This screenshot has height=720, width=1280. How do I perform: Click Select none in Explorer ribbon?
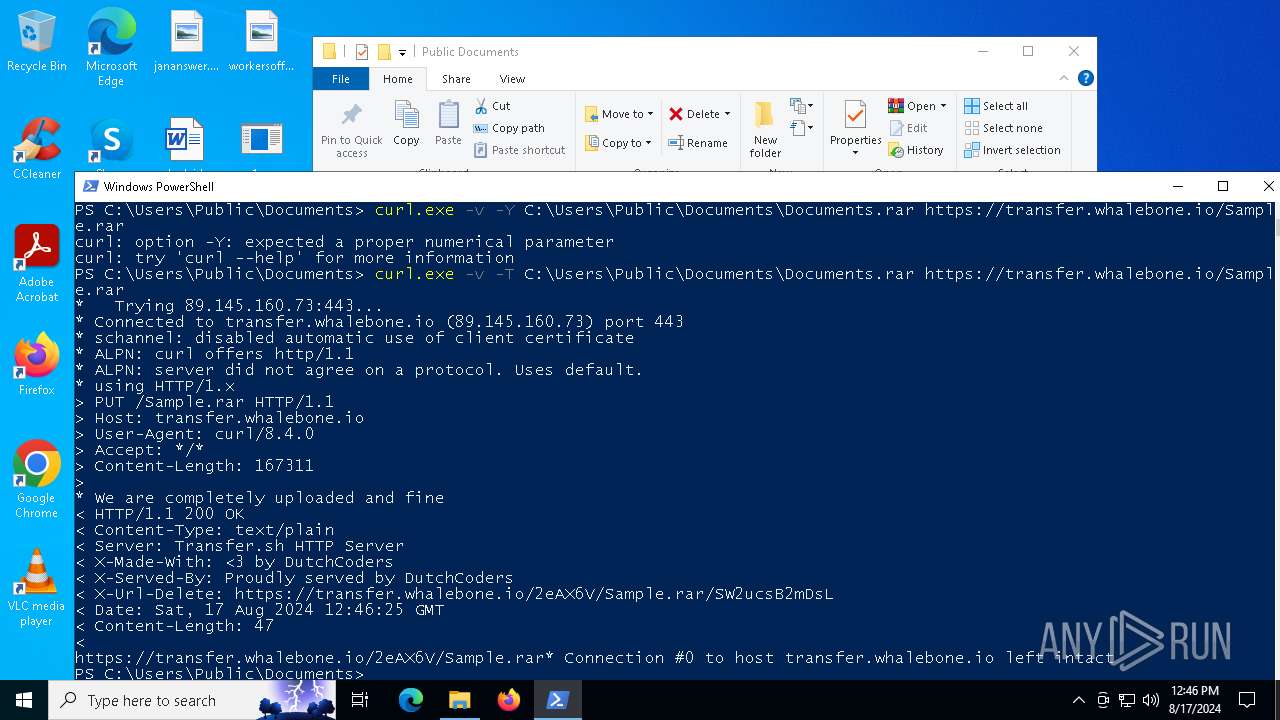[x=1003, y=128]
